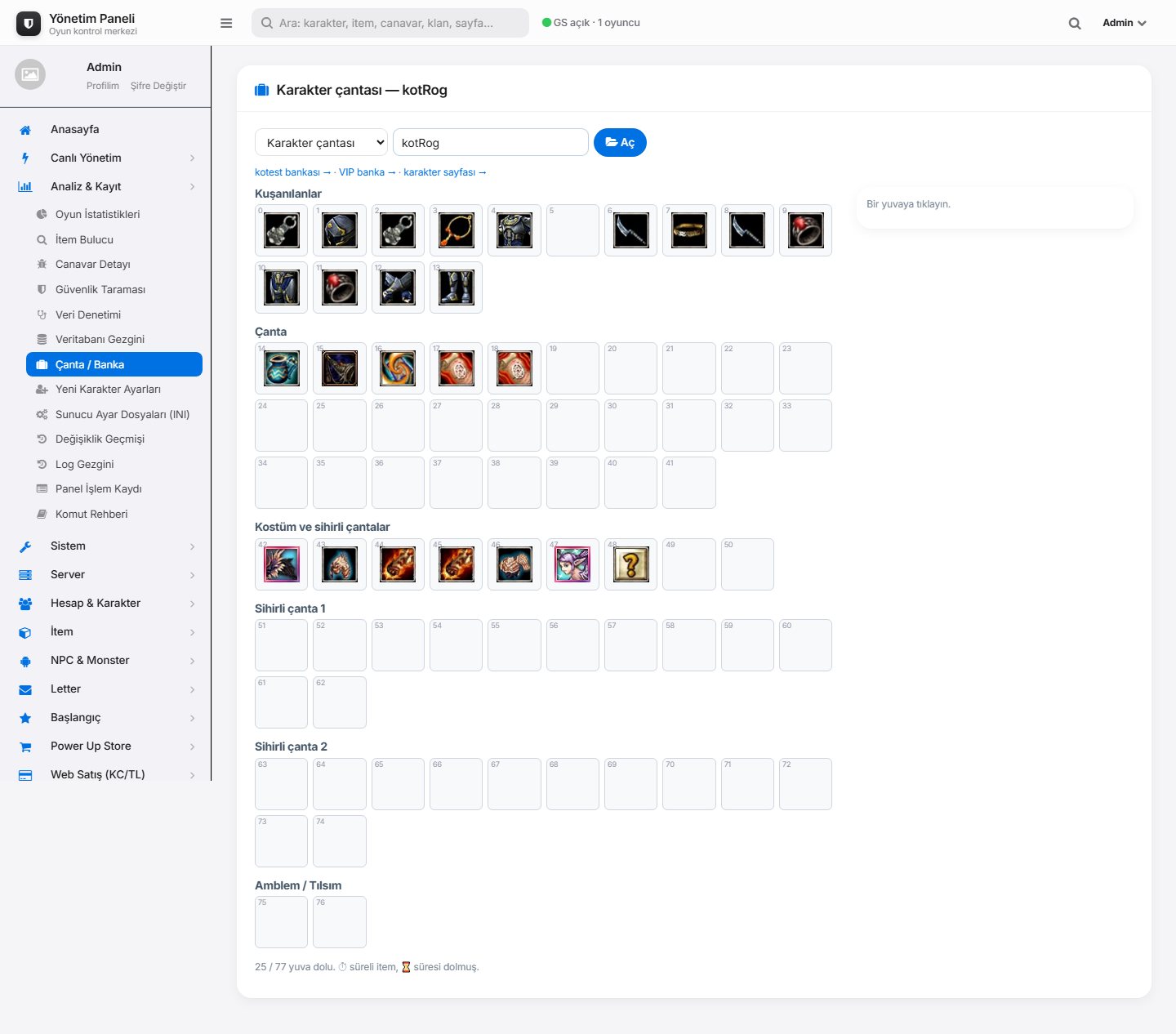Image resolution: width=1176 pixels, height=1034 pixels.
Task: Expand the Power Up Store section
Action: click(x=106, y=747)
